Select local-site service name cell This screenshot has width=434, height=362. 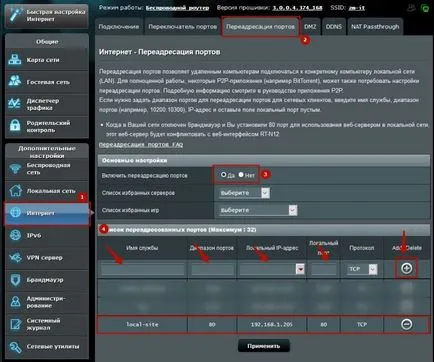pos(142,324)
